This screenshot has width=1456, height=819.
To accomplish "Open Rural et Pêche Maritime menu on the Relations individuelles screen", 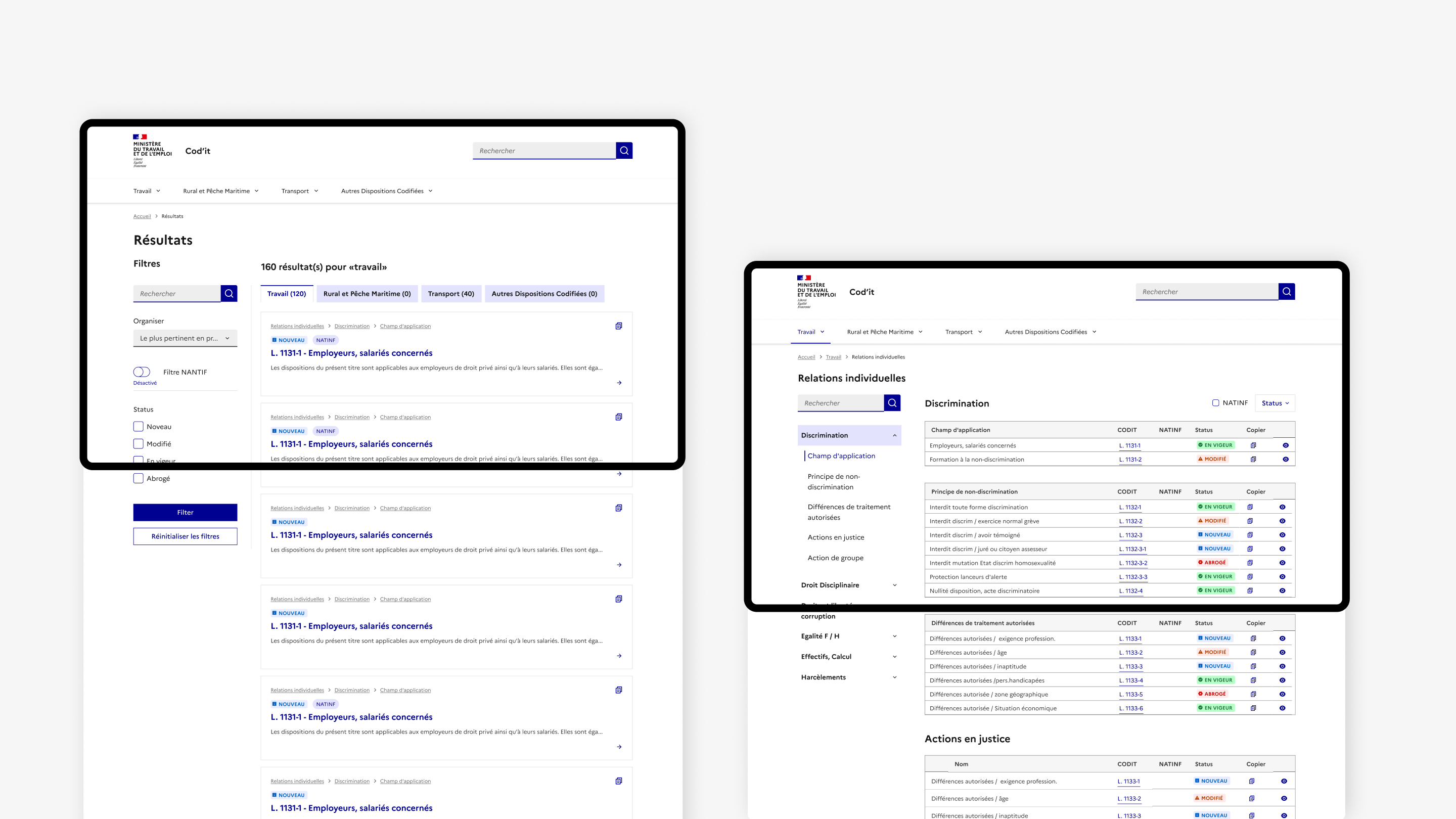I will (885, 332).
